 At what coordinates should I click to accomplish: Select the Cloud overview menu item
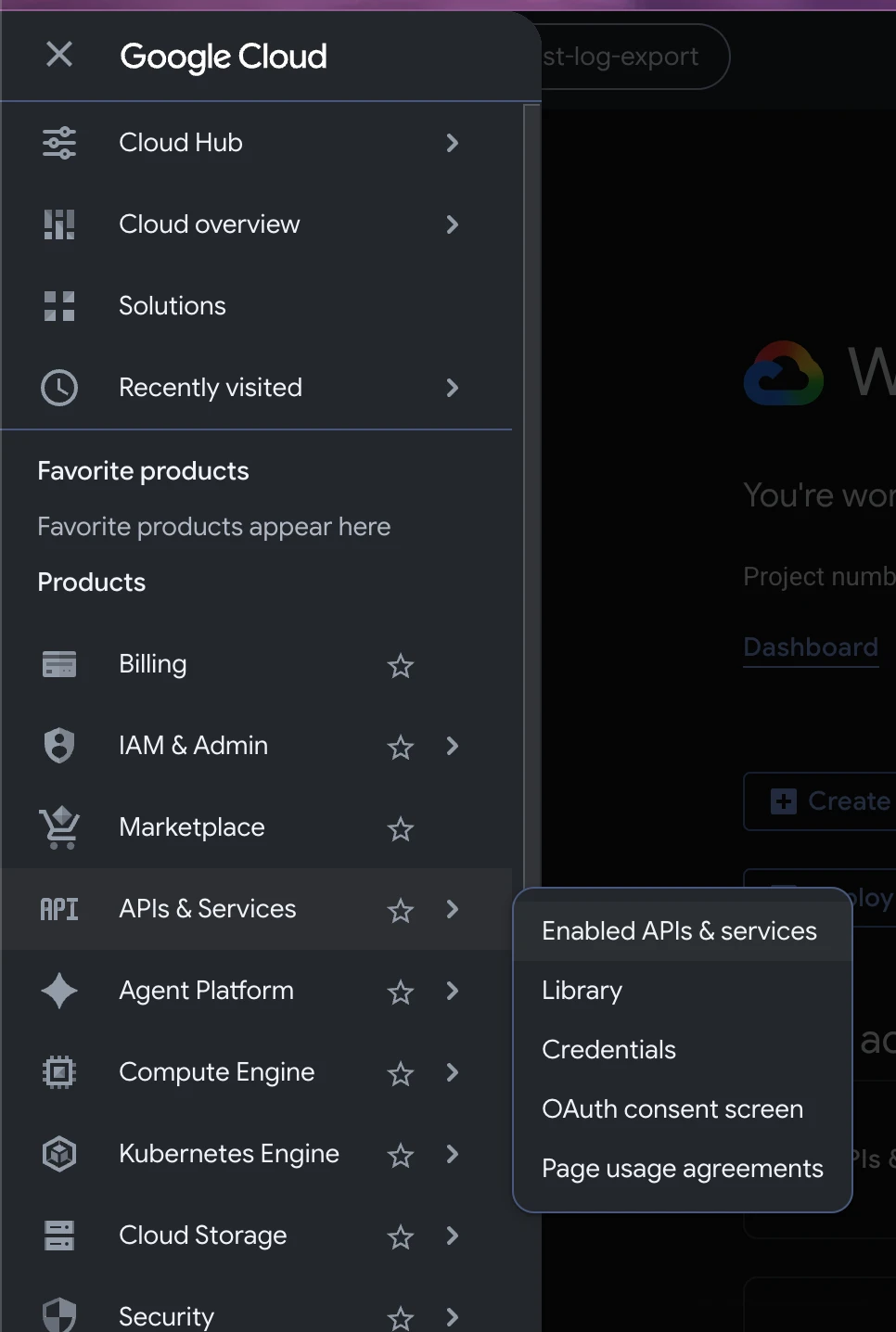point(256,224)
